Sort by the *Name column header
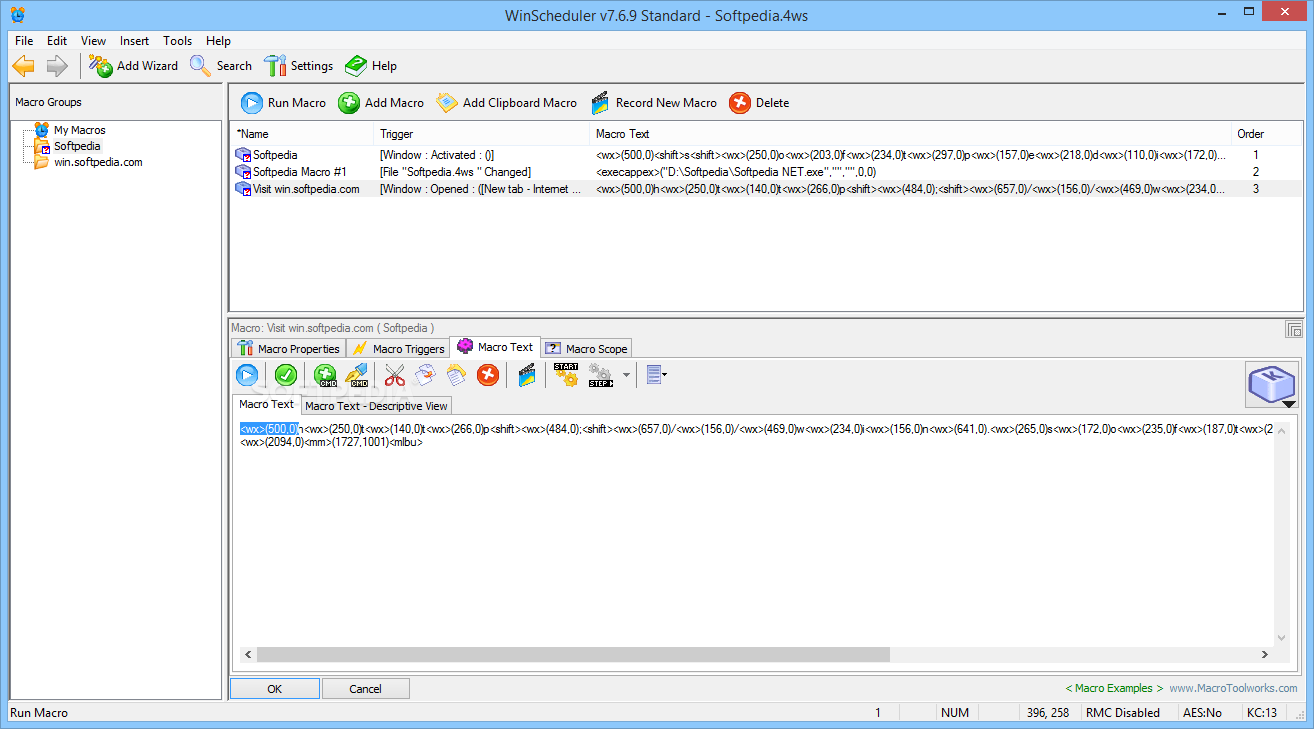Screen dimensions: 1314x729 [303, 134]
